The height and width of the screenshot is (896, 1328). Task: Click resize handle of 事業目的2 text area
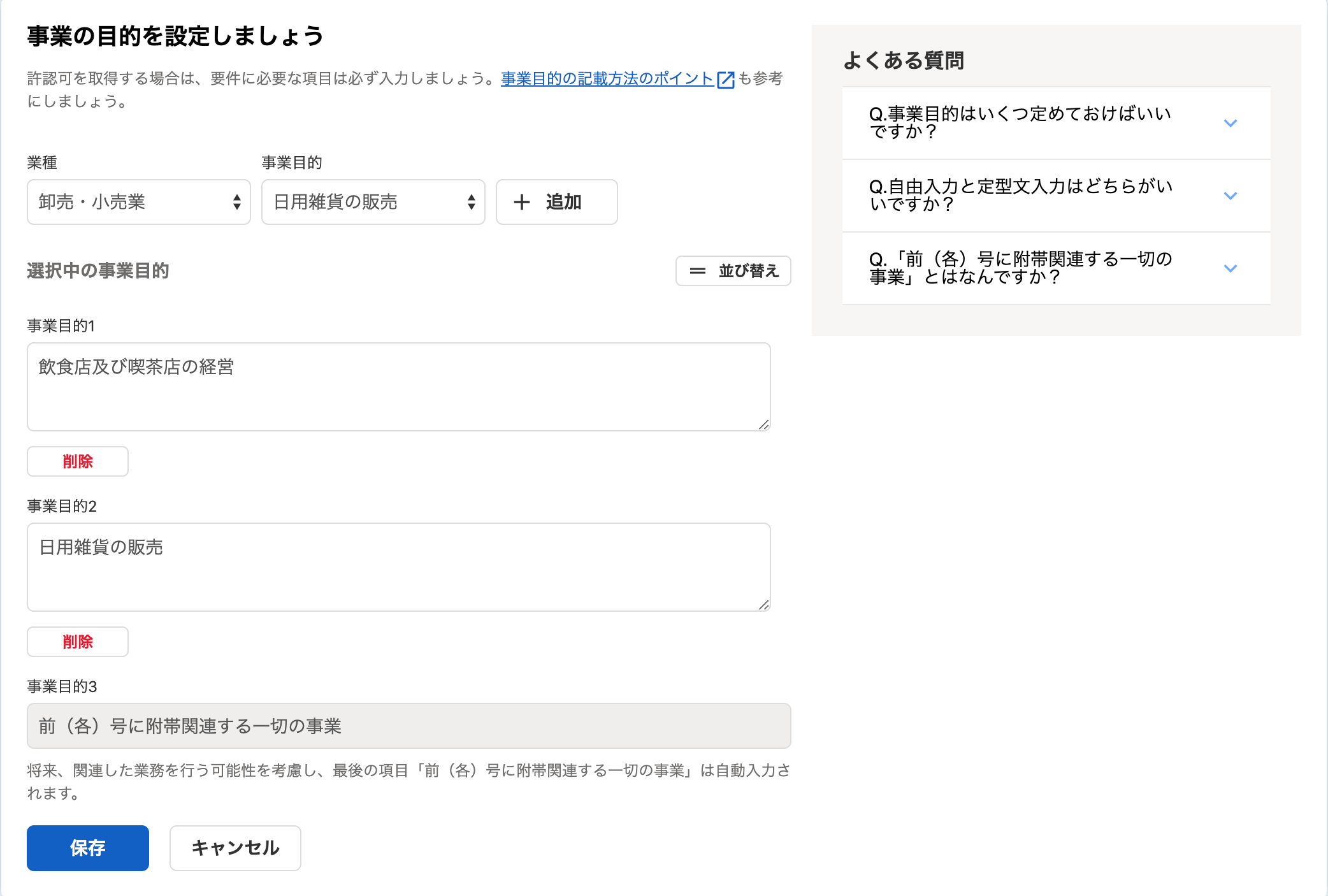pos(763,605)
